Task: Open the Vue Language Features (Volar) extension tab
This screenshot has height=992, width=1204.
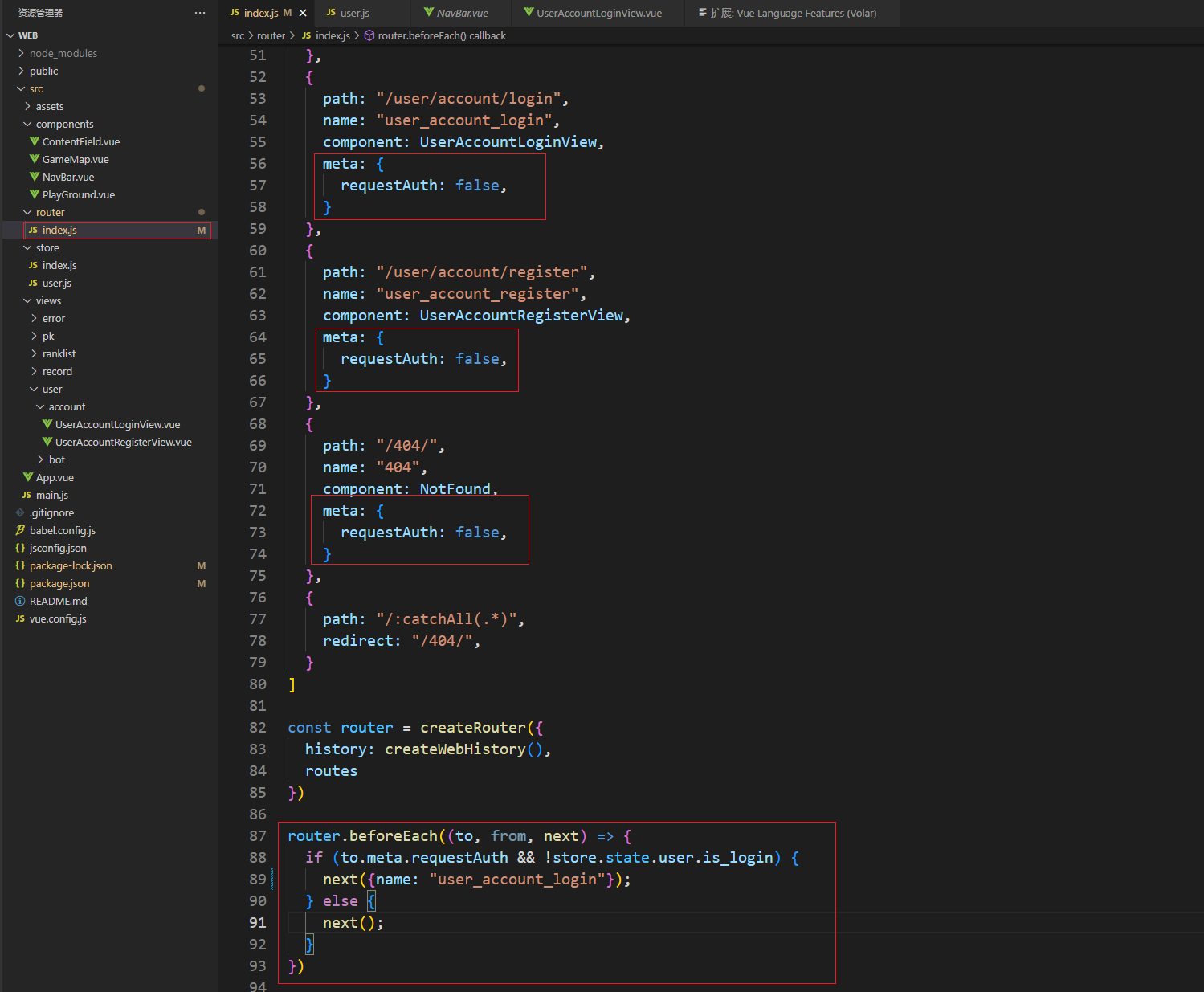Action: (787, 13)
